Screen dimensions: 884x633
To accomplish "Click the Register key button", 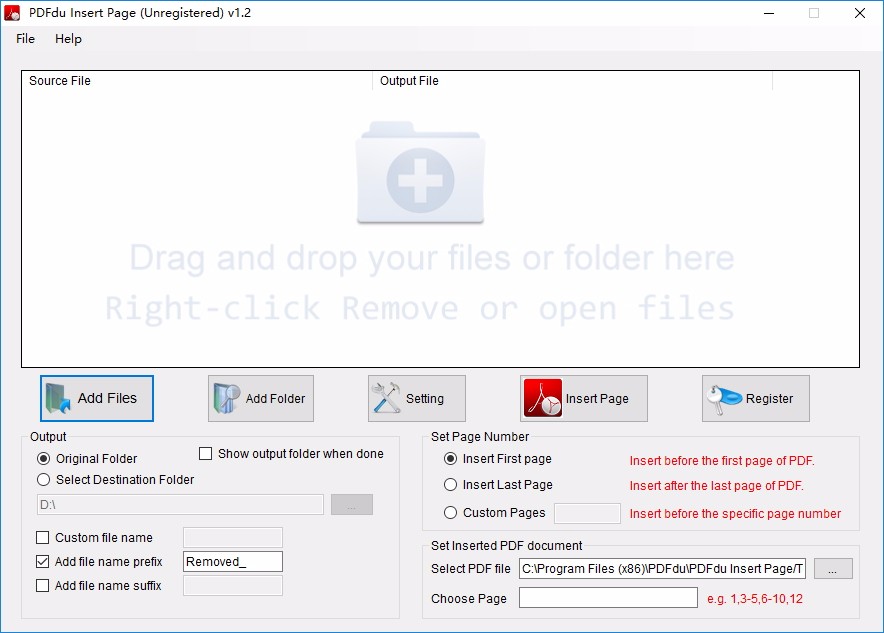I will [x=755, y=399].
